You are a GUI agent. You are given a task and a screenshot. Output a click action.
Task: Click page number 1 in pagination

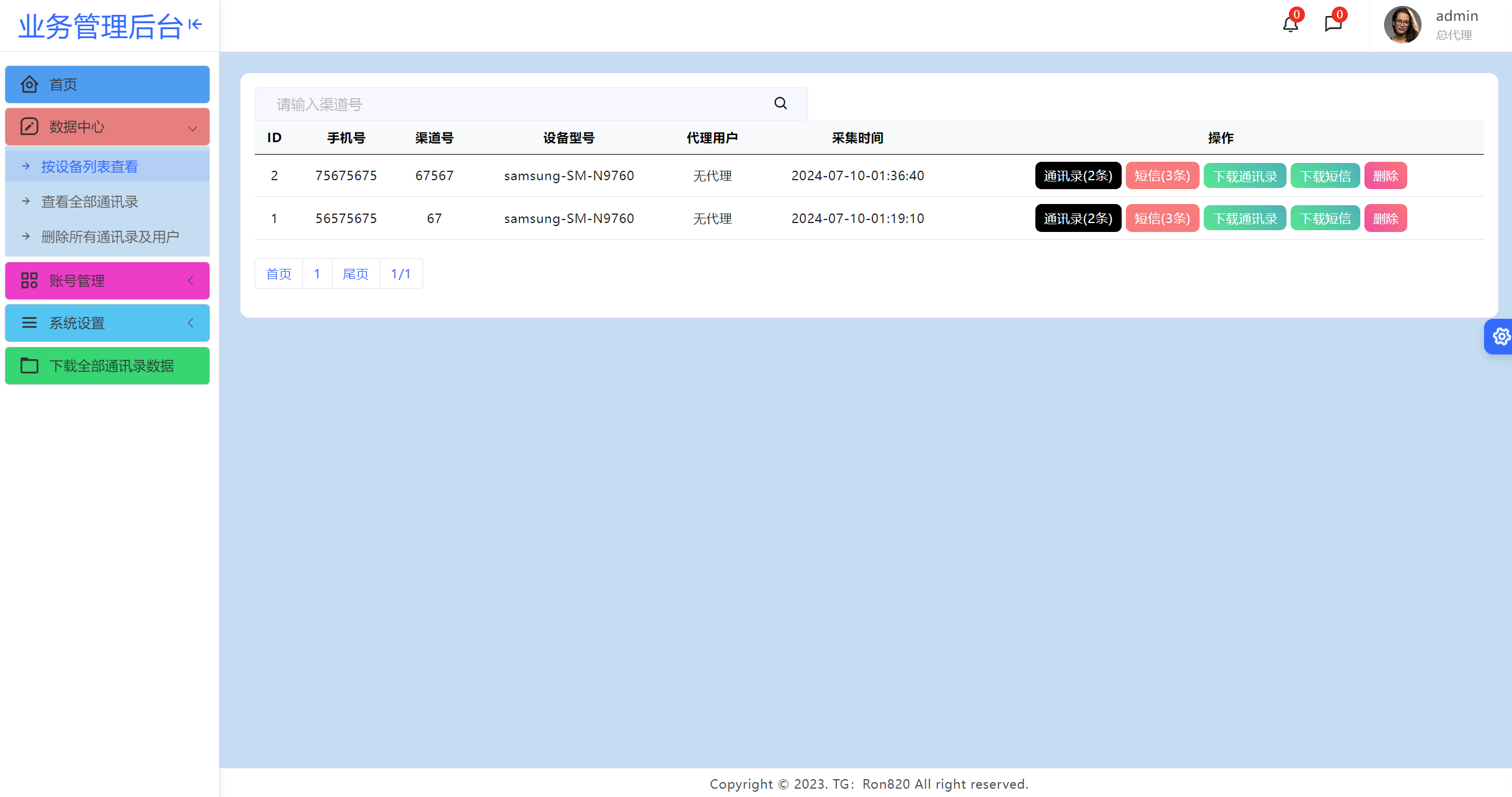coord(316,274)
